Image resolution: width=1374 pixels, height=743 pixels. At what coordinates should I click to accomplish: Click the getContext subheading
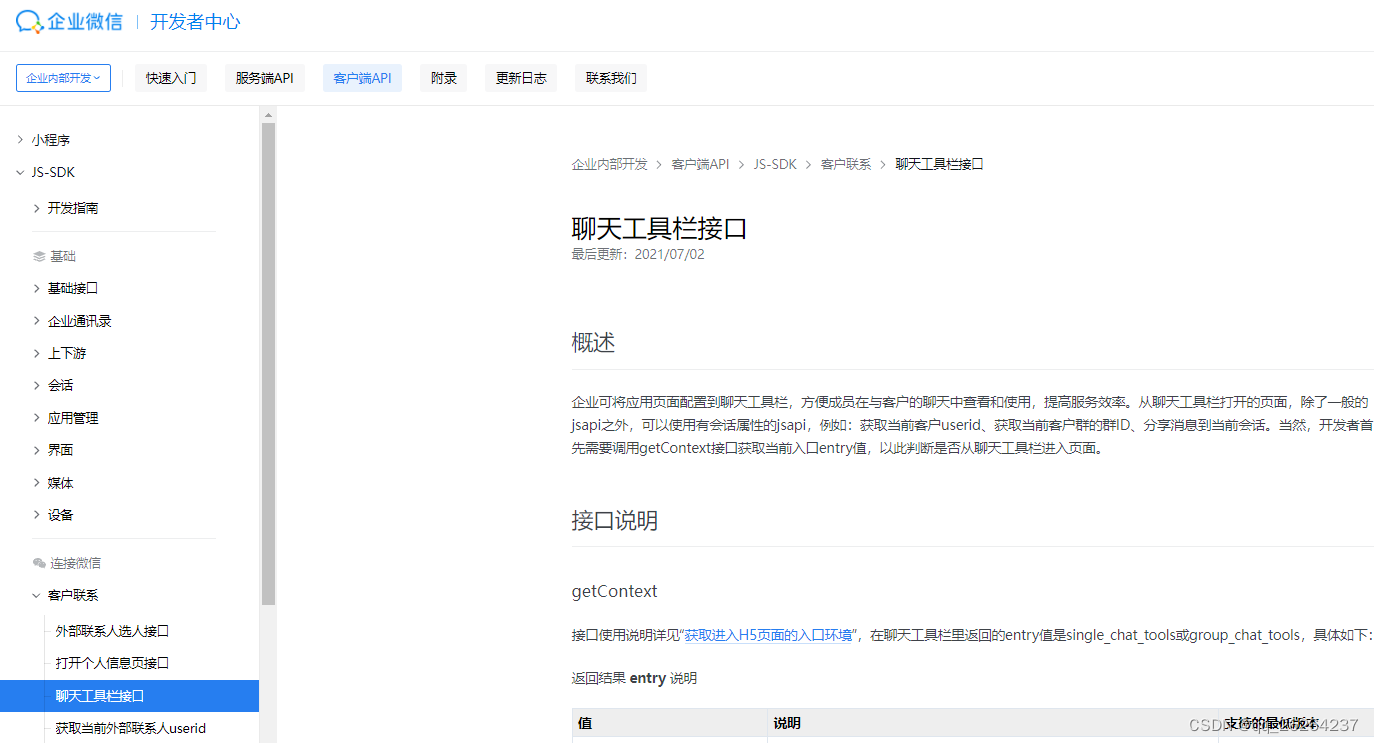coord(615,591)
